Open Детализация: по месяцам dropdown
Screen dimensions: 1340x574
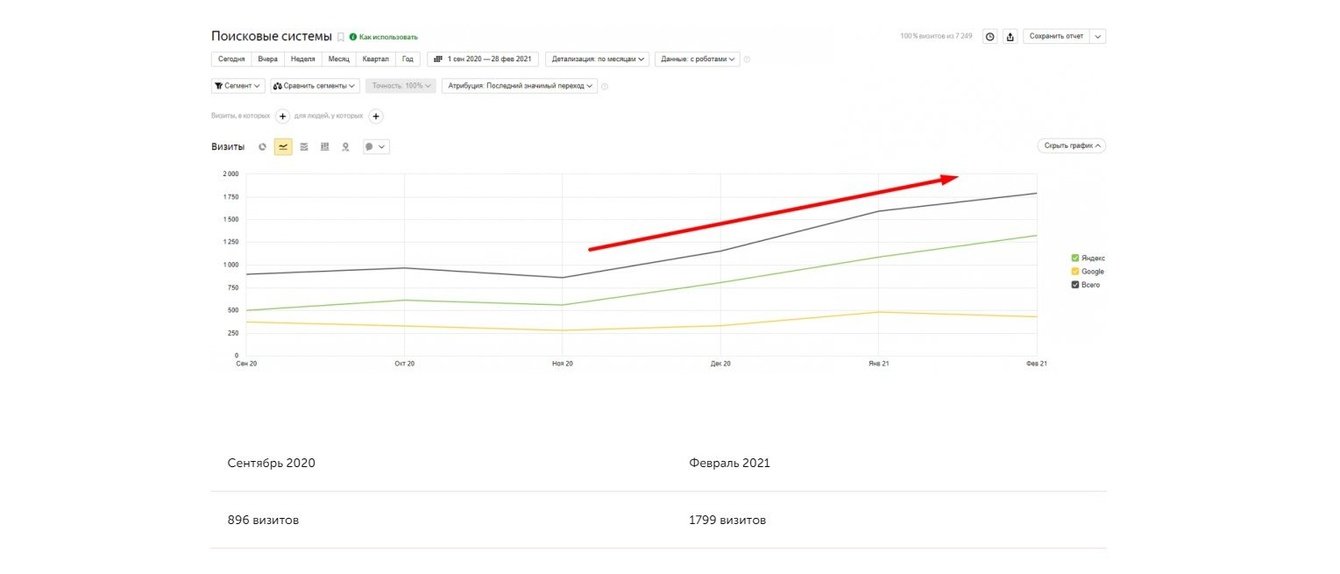[597, 59]
